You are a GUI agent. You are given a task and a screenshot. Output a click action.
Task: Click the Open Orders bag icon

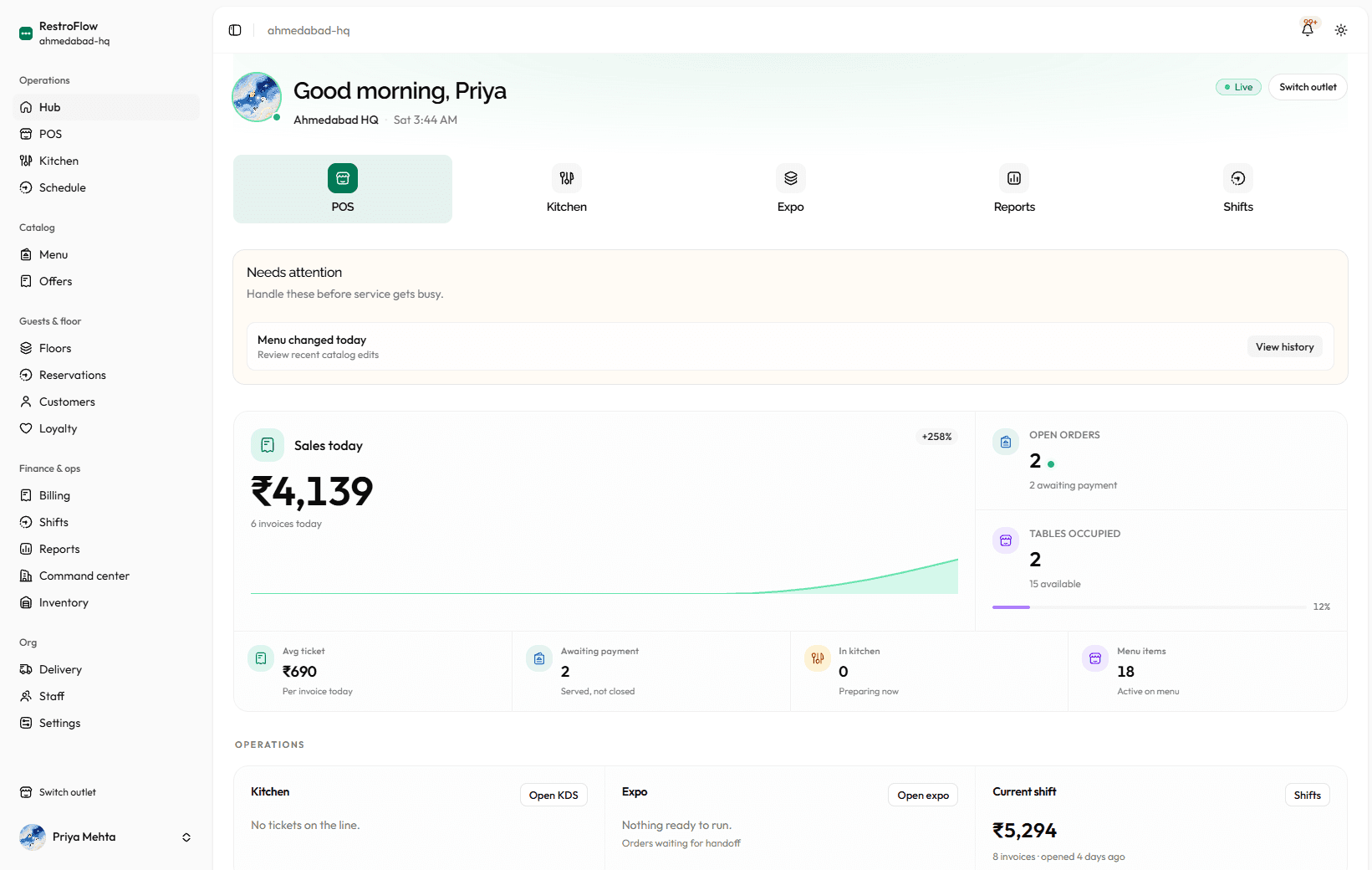tap(1006, 442)
